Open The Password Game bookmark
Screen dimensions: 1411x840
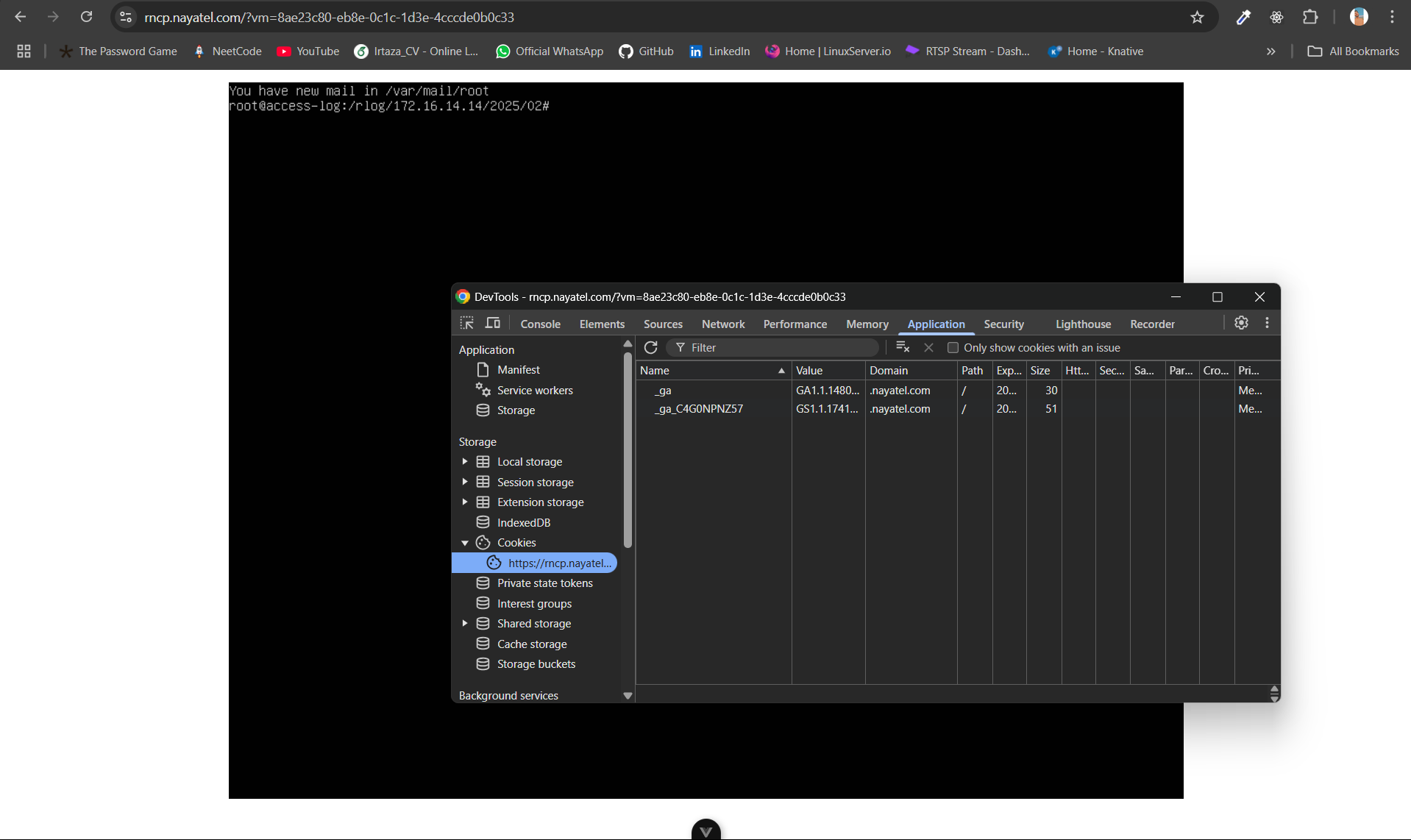click(118, 51)
